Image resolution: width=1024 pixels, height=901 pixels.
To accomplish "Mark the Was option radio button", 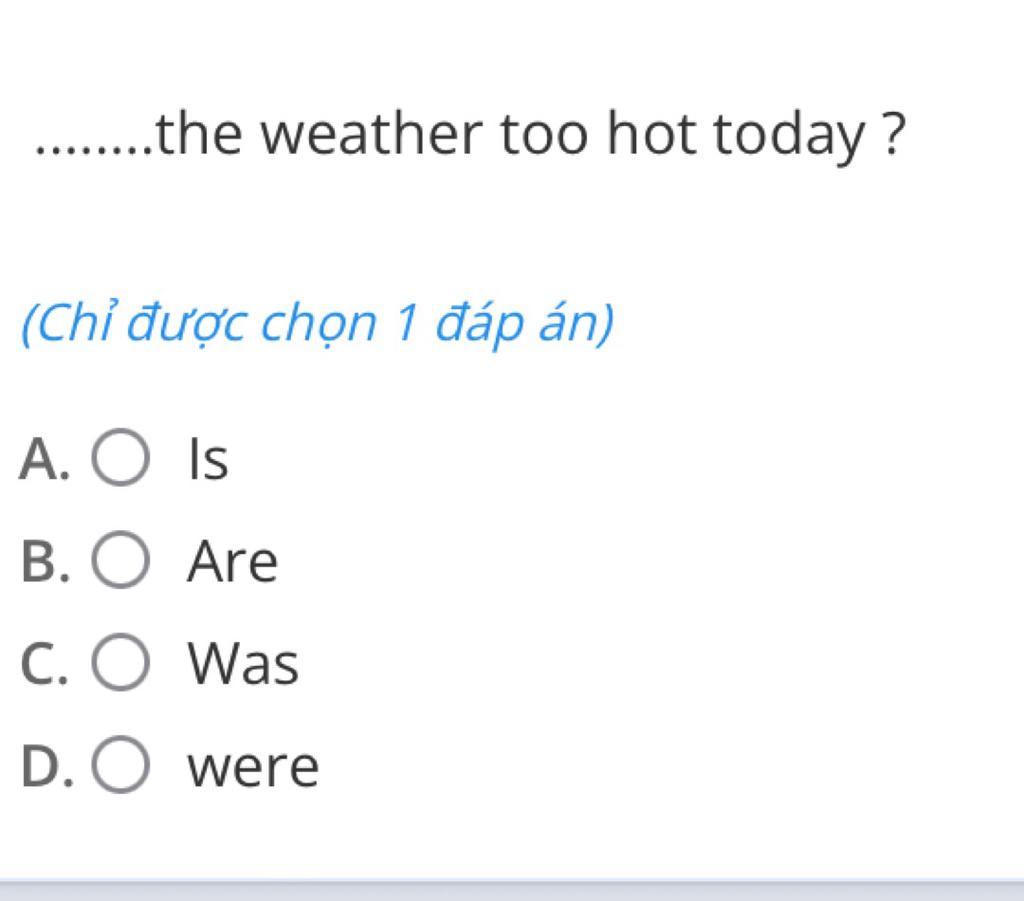I will pyautogui.click(x=120, y=662).
